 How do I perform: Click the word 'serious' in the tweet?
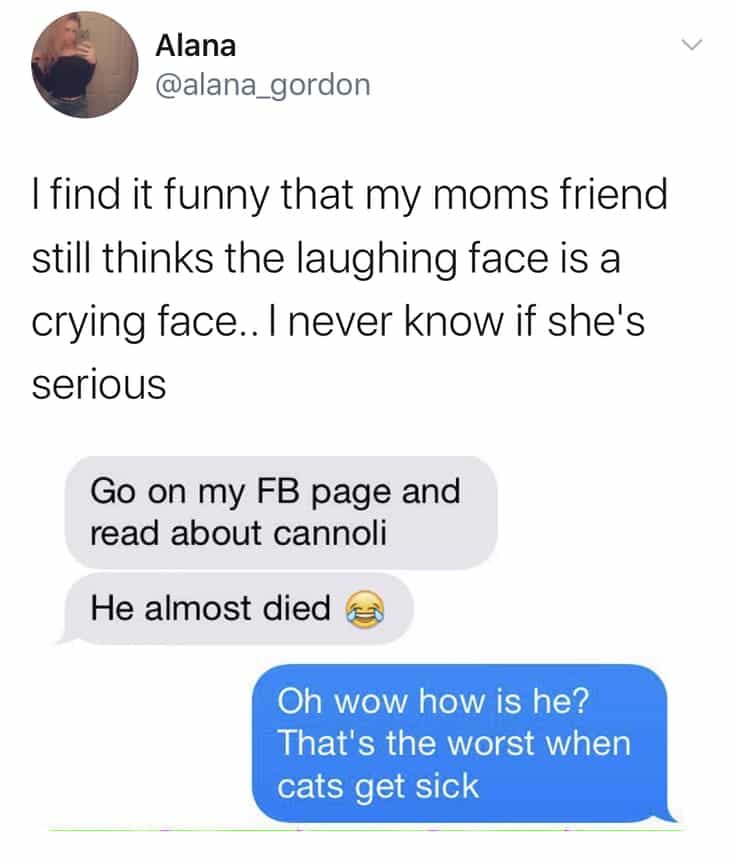99,385
